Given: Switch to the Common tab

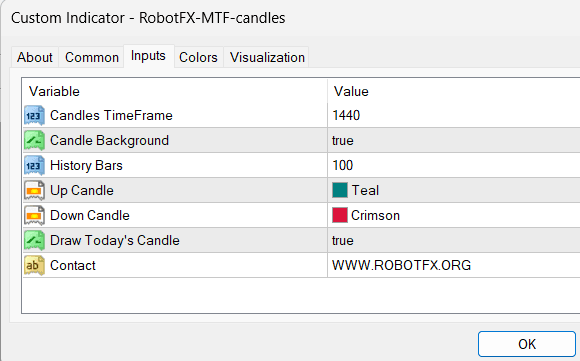Looking at the screenshot, I should 92,57.
